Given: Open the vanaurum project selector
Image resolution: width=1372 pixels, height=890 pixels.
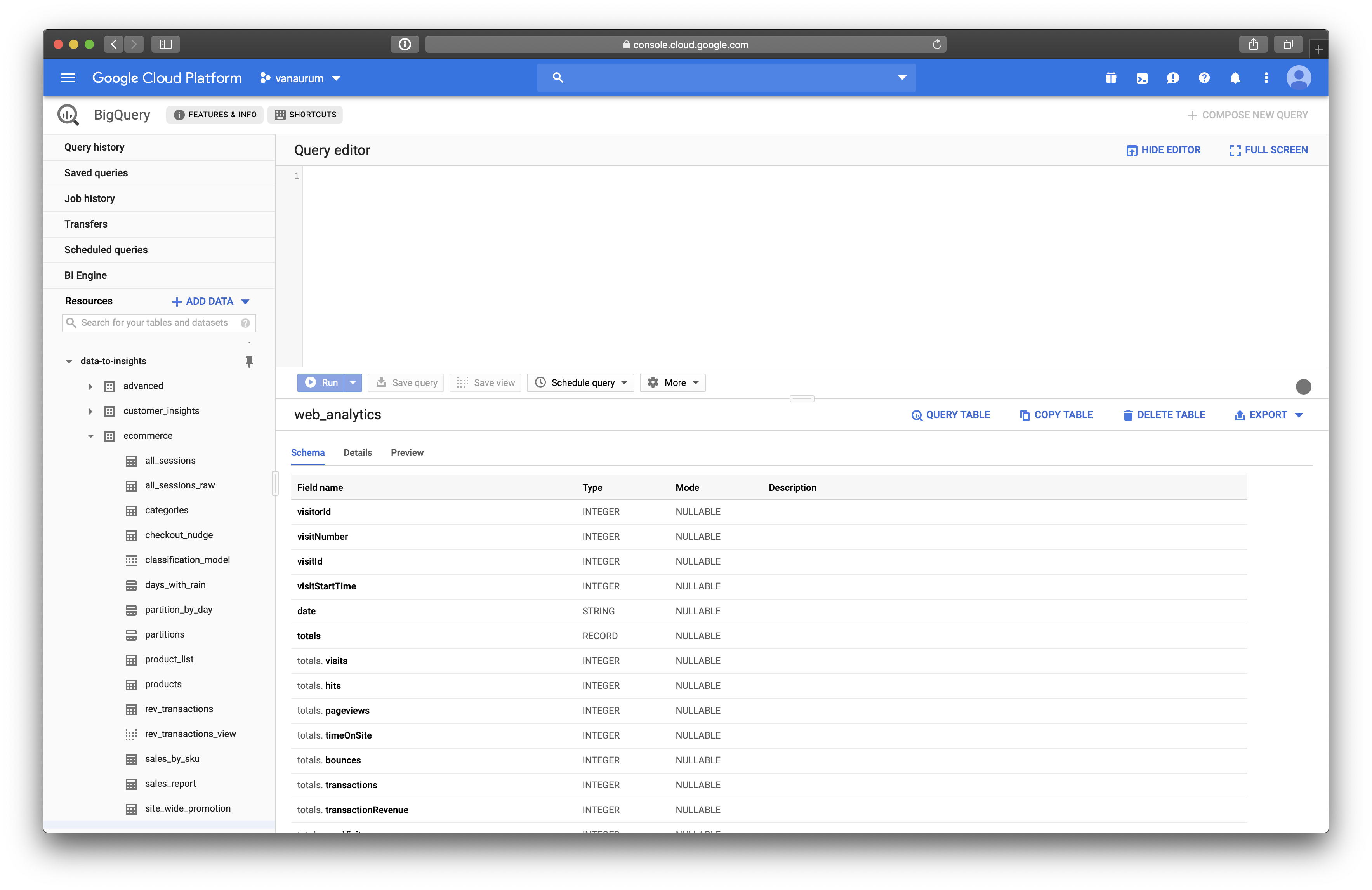Looking at the screenshot, I should [x=300, y=78].
